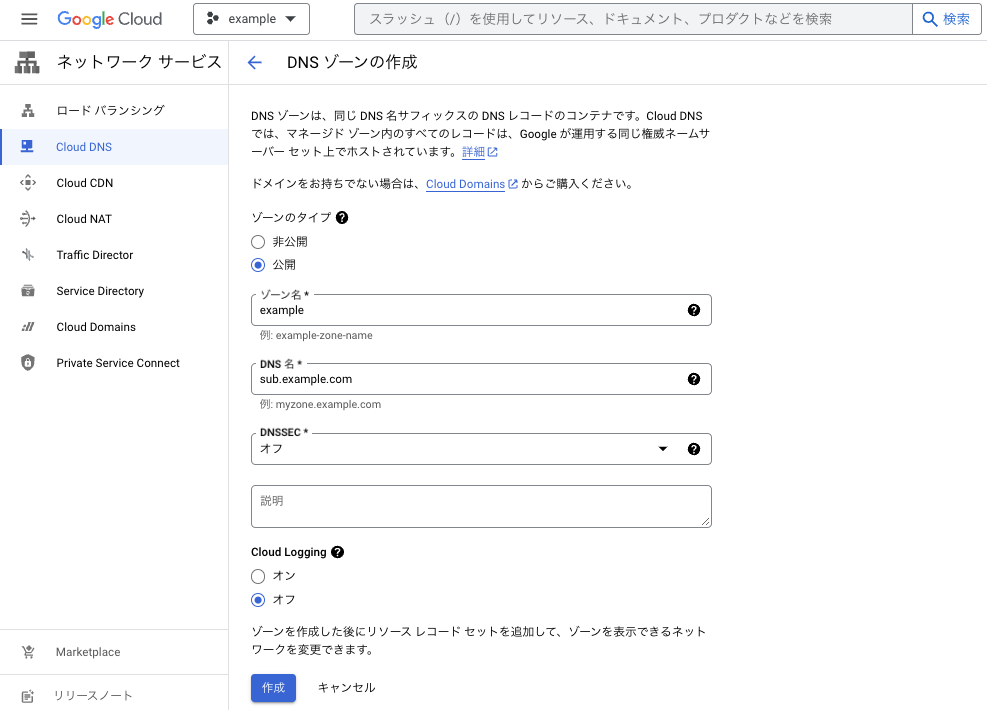Click the キャンセル button
The height and width of the screenshot is (710, 987).
[x=346, y=688]
